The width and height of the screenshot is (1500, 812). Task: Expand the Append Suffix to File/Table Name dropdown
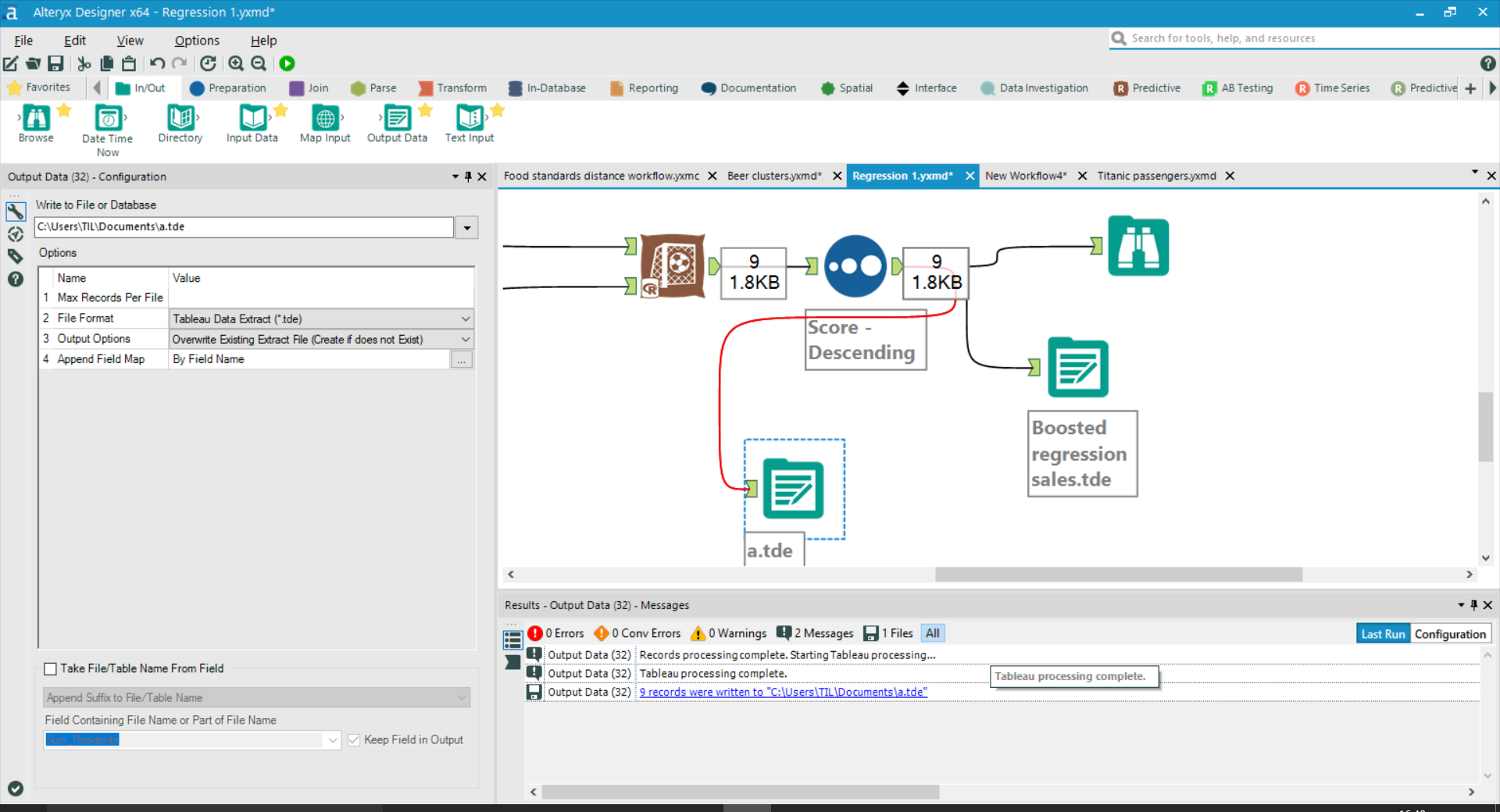tap(460, 697)
